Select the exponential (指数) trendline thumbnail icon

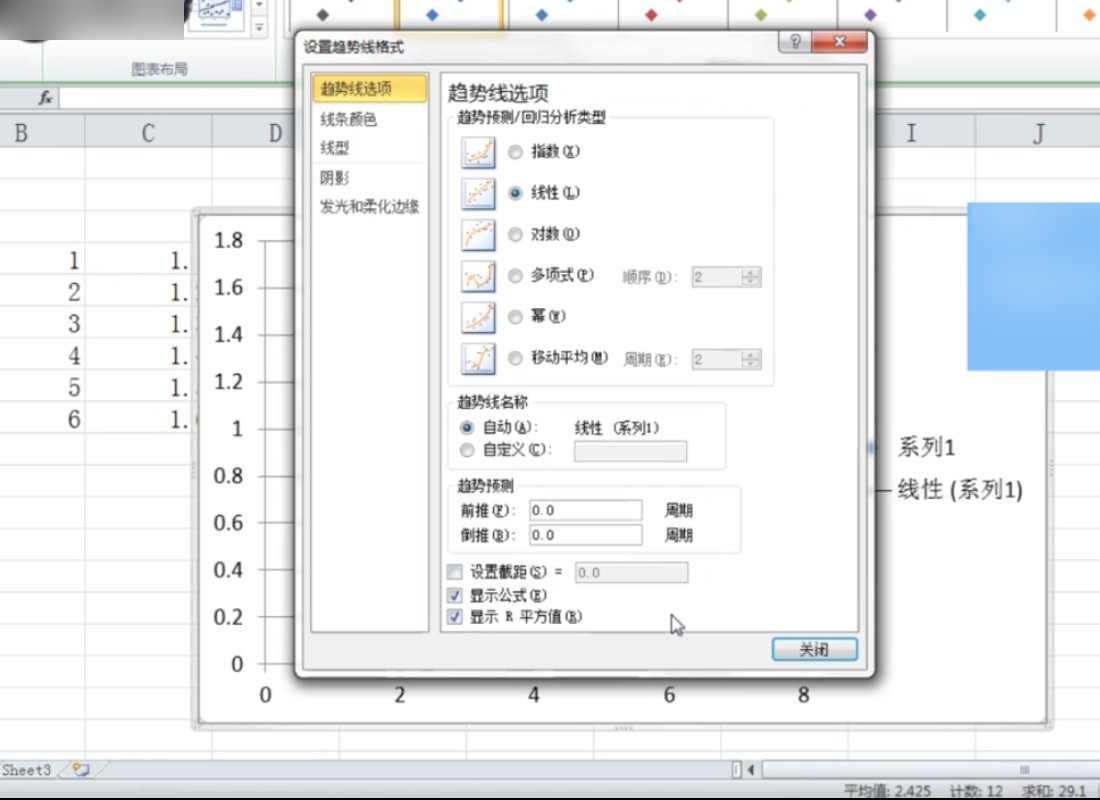[478, 152]
